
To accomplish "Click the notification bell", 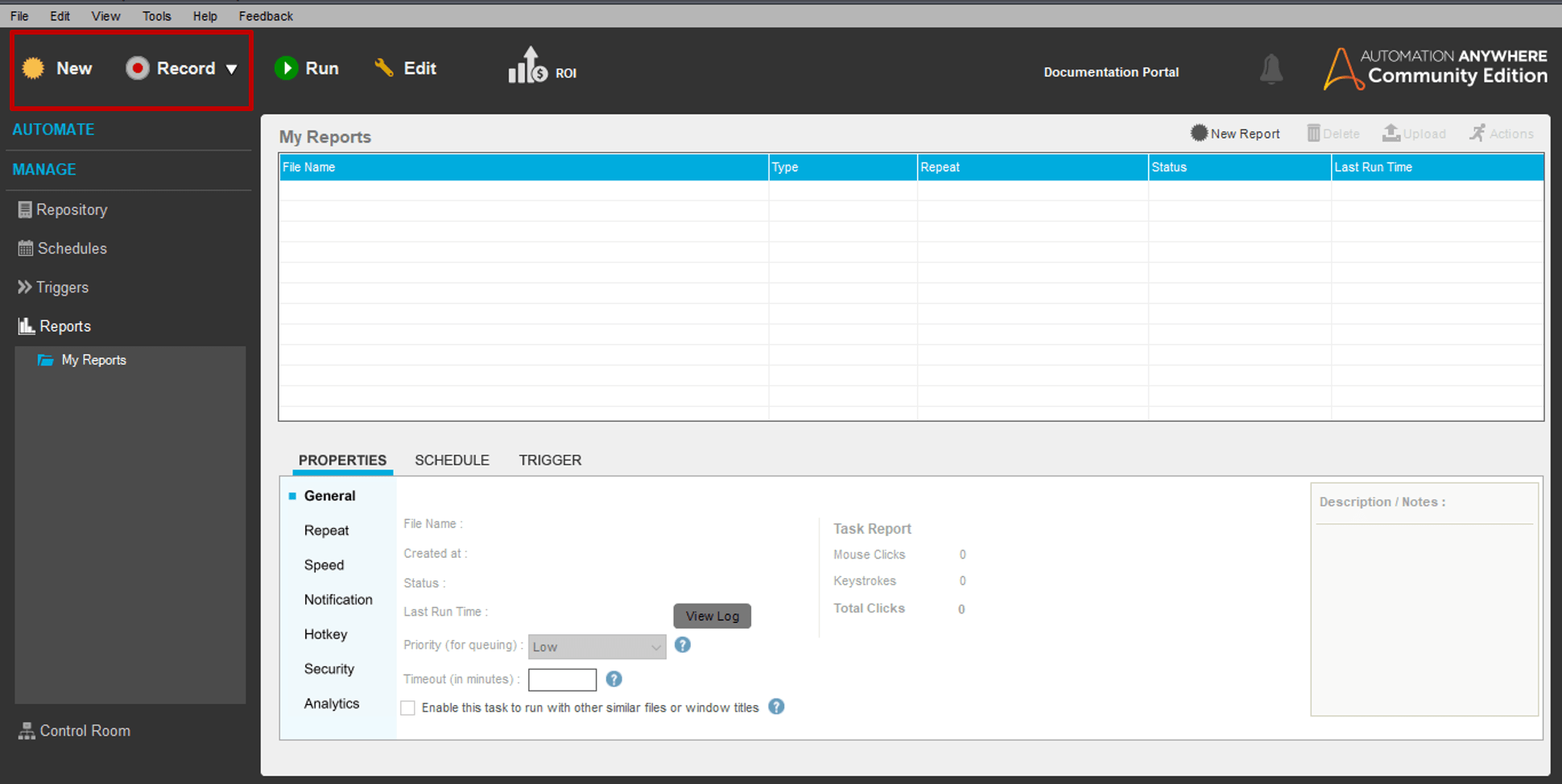I will pos(1271,71).
